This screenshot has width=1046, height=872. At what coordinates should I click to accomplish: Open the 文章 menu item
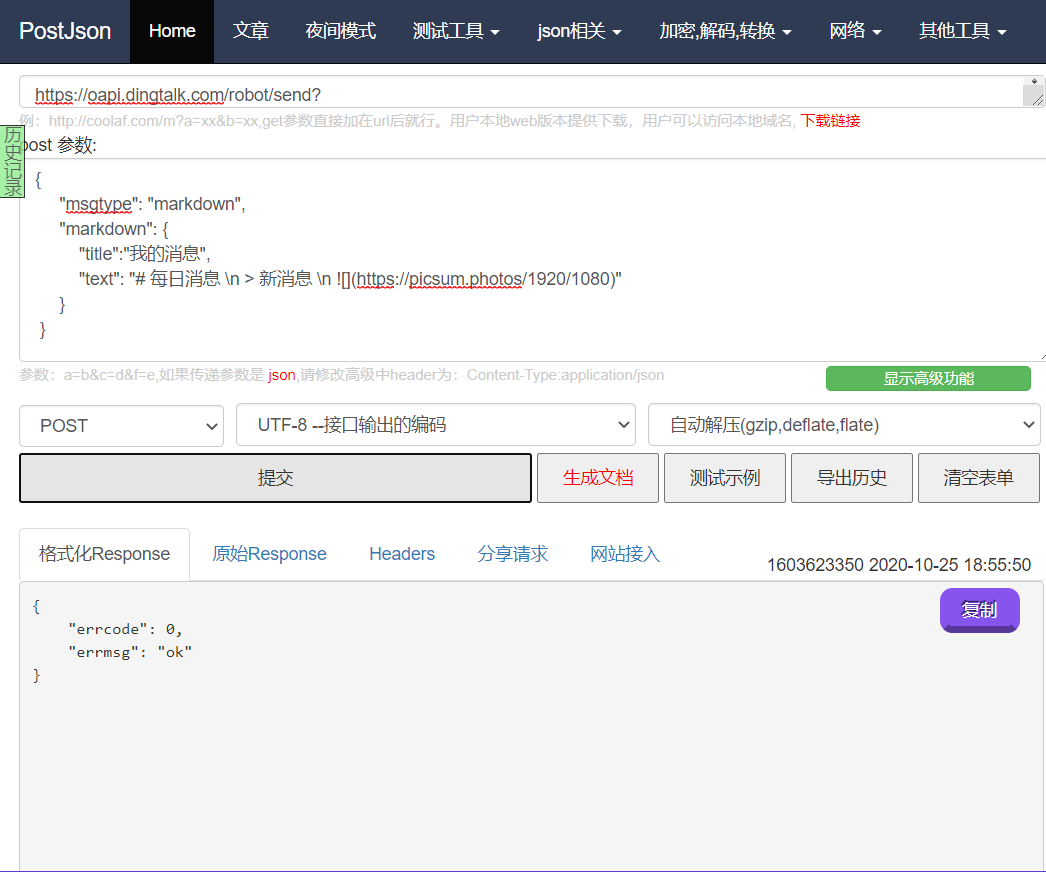click(x=250, y=31)
